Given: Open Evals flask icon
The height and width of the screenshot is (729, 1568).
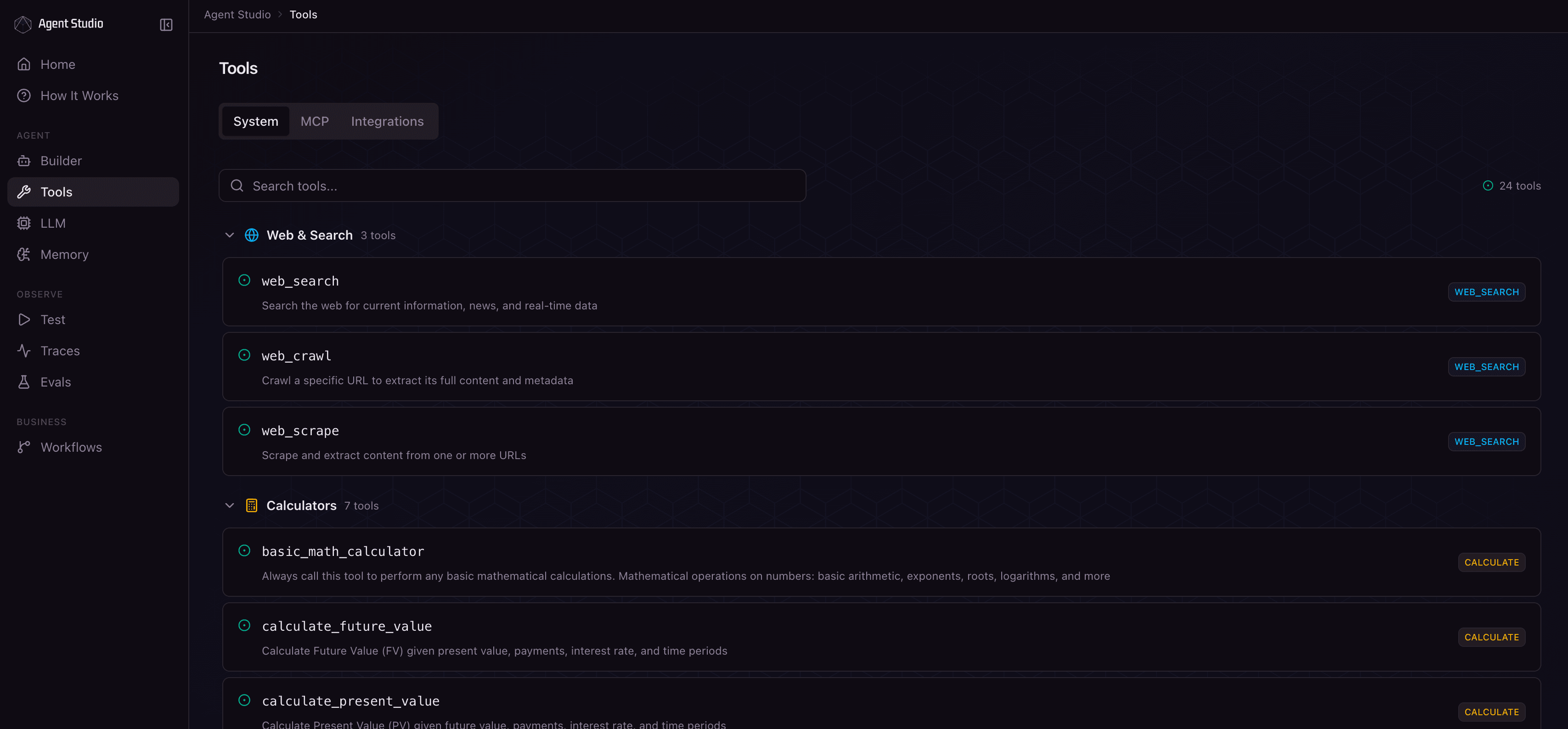Looking at the screenshot, I should (x=24, y=382).
